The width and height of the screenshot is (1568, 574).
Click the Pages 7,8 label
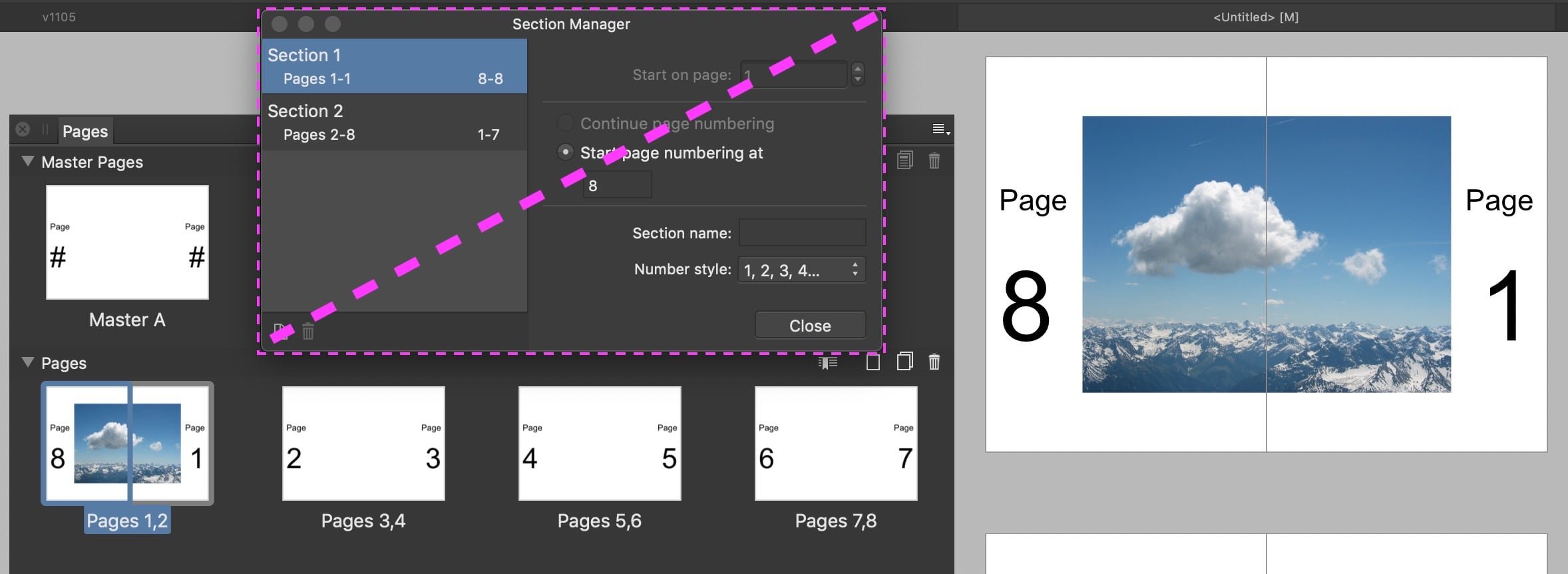coord(836,521)
